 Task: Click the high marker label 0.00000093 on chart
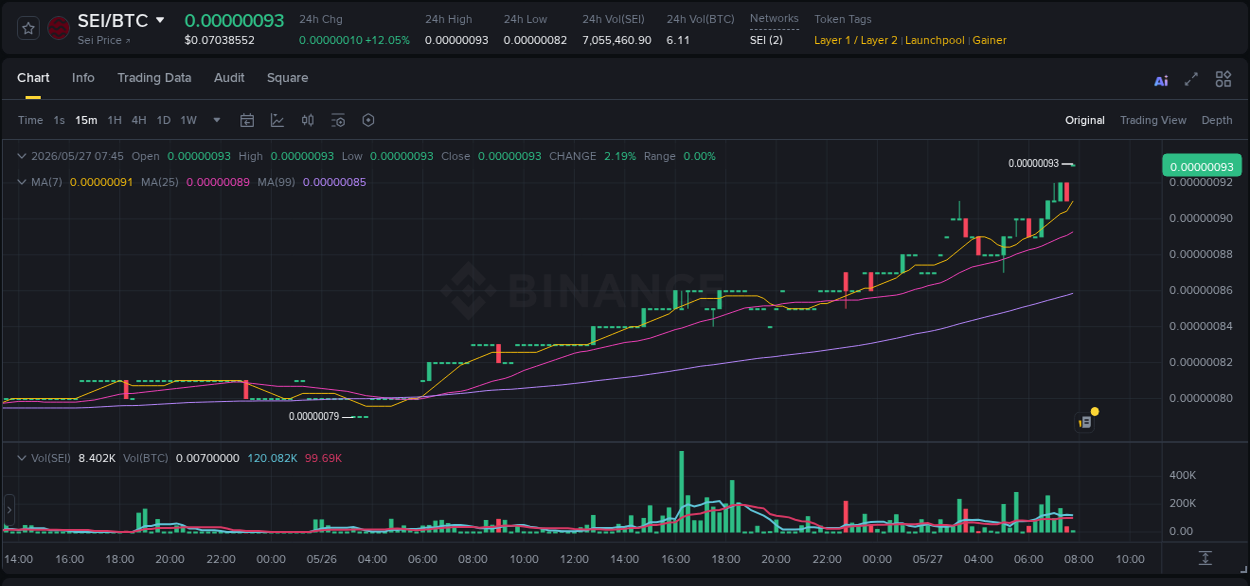pyautogui.click(x=1033, y=163)
